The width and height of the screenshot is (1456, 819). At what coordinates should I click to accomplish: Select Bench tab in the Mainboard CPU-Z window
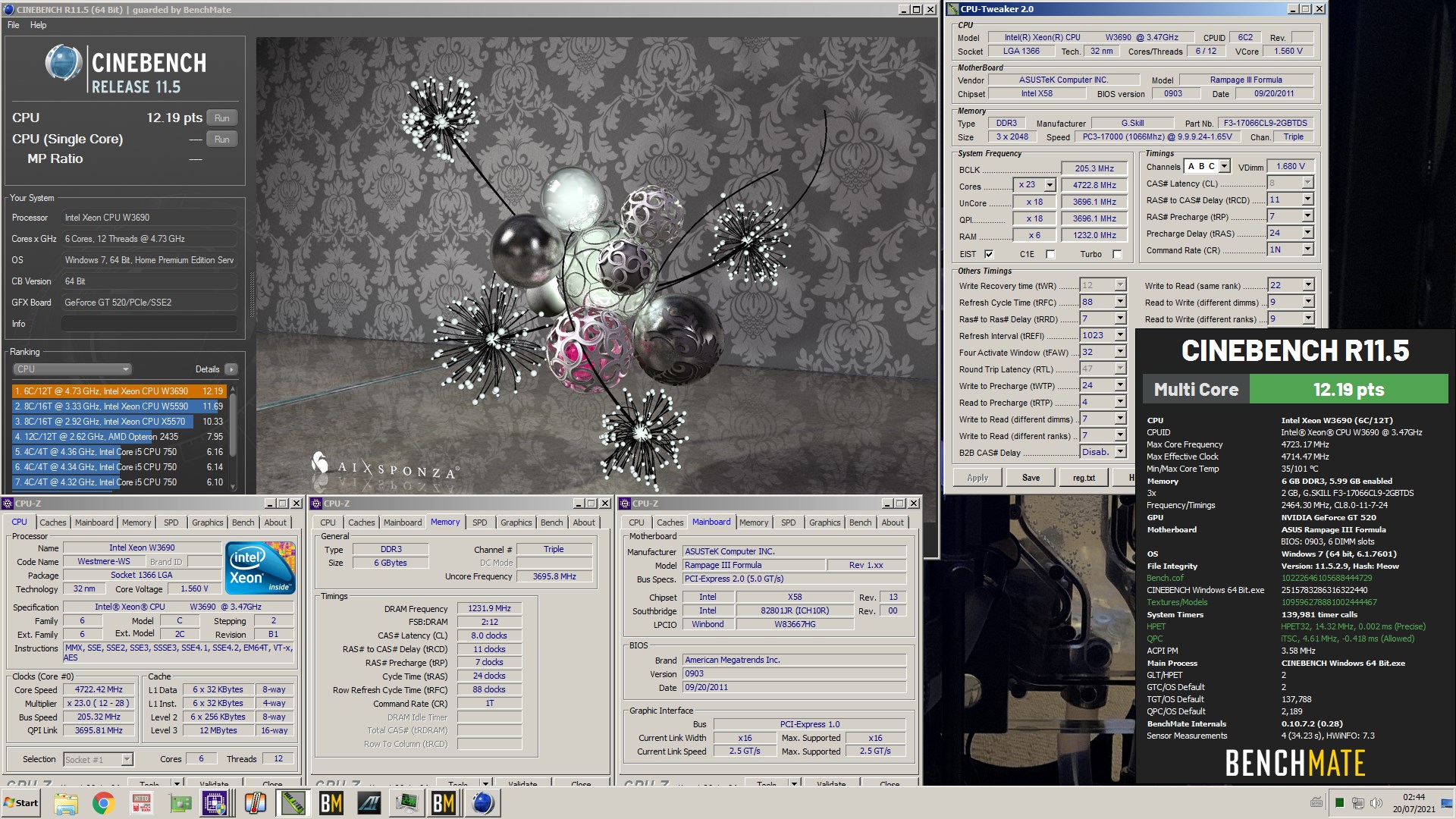860,522
